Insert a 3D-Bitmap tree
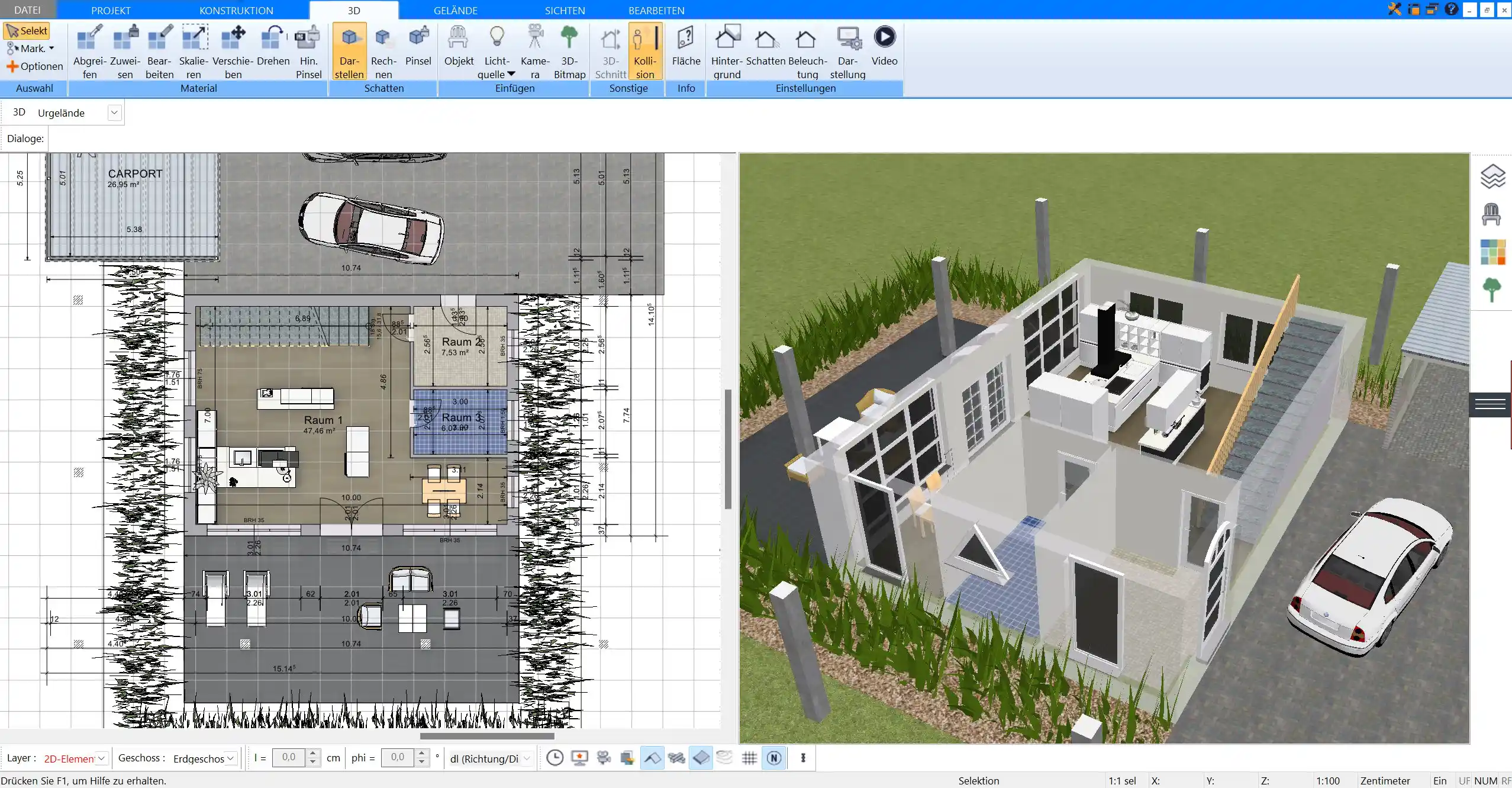 [569, 52]
